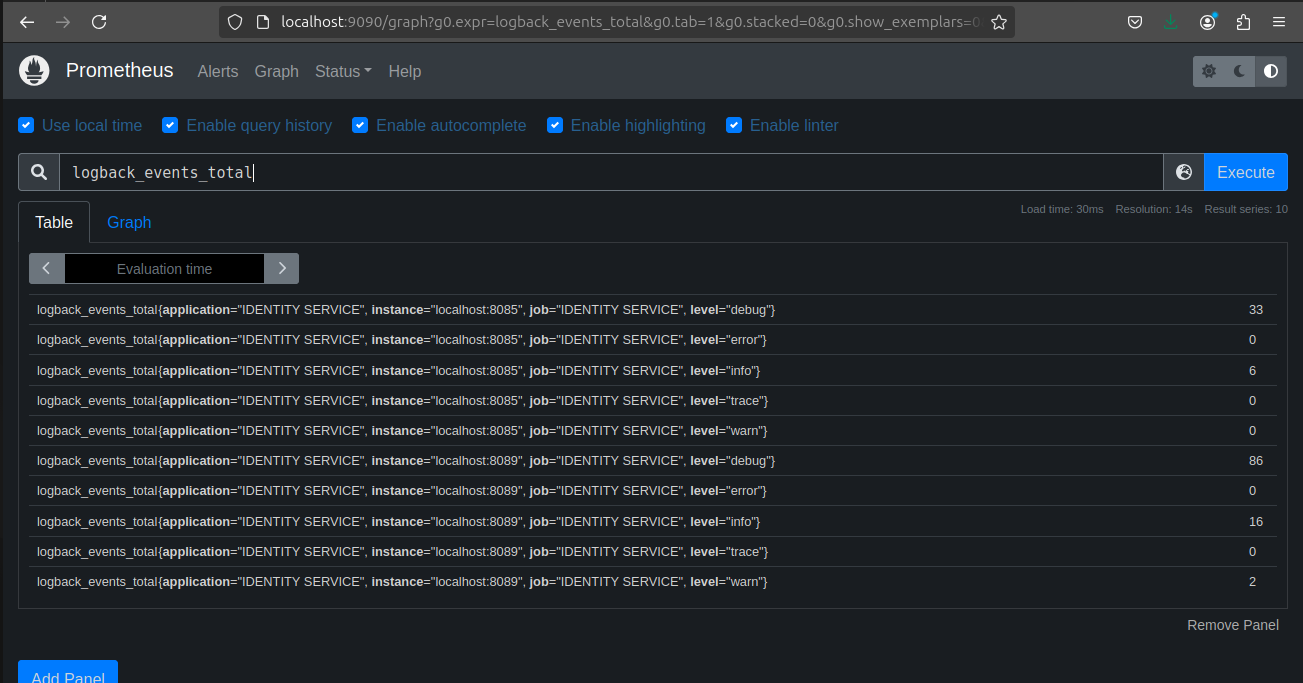Image resolution: width=1303 pixels, height=683 pixels.
Task: Expand the Status dropdown menu
Action: [x=343, y=71]
